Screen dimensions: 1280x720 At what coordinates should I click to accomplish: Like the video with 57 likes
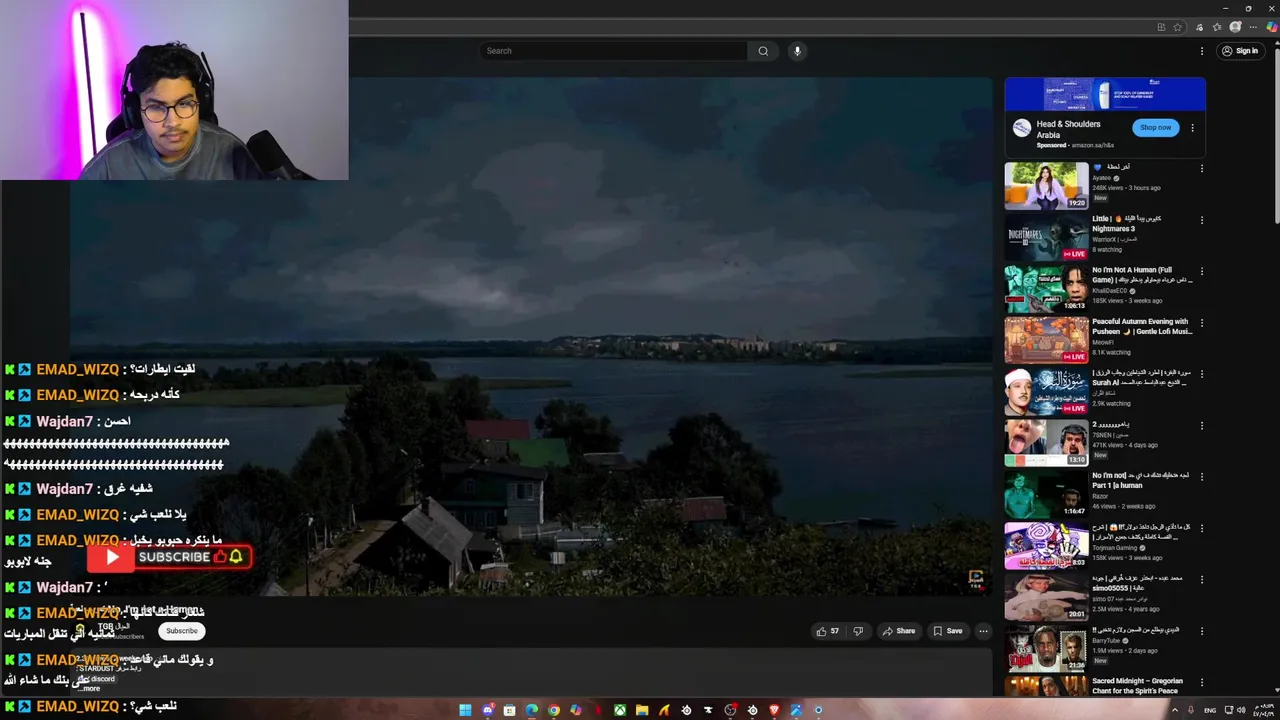827,631
